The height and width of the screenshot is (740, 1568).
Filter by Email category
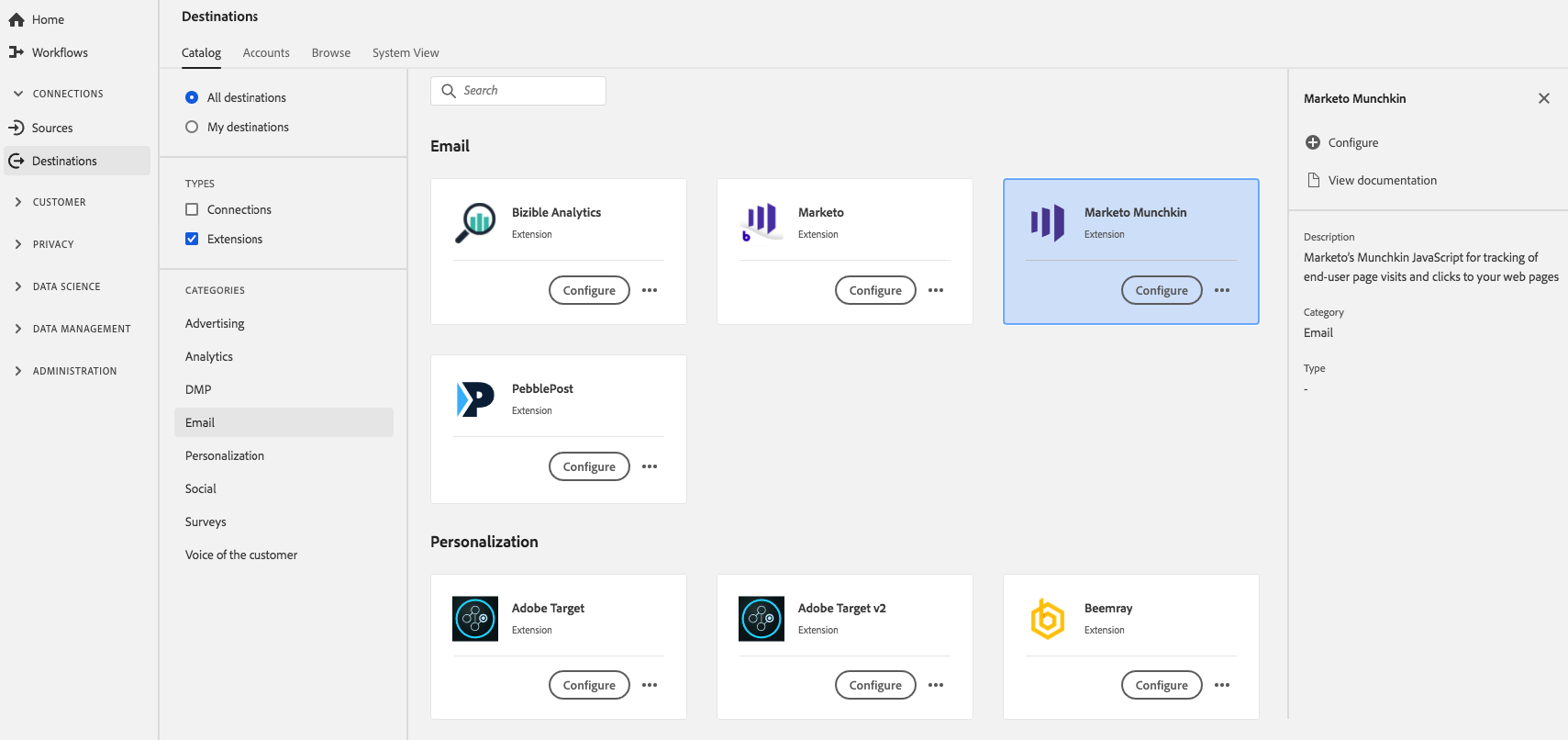tap(284, 422)
